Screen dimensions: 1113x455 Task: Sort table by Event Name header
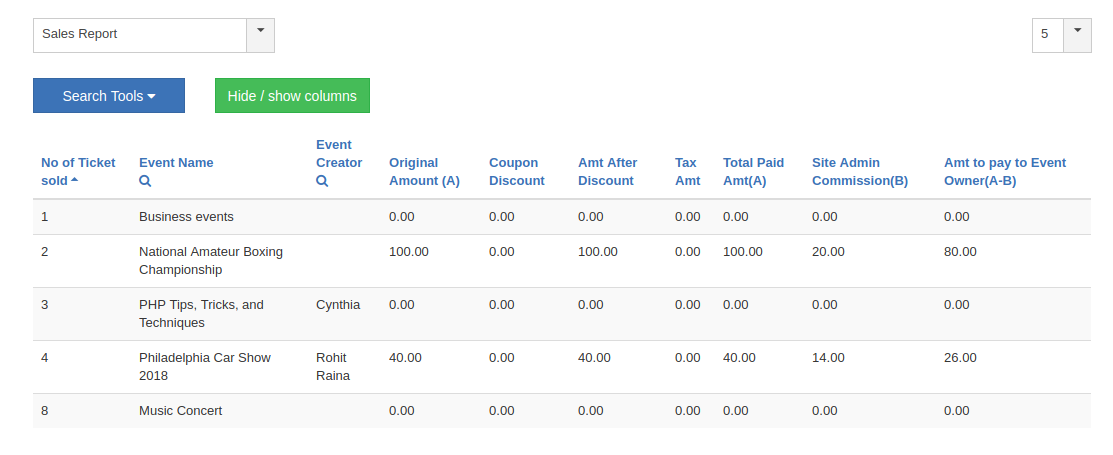pyautogui.click(x=176, y=163)
